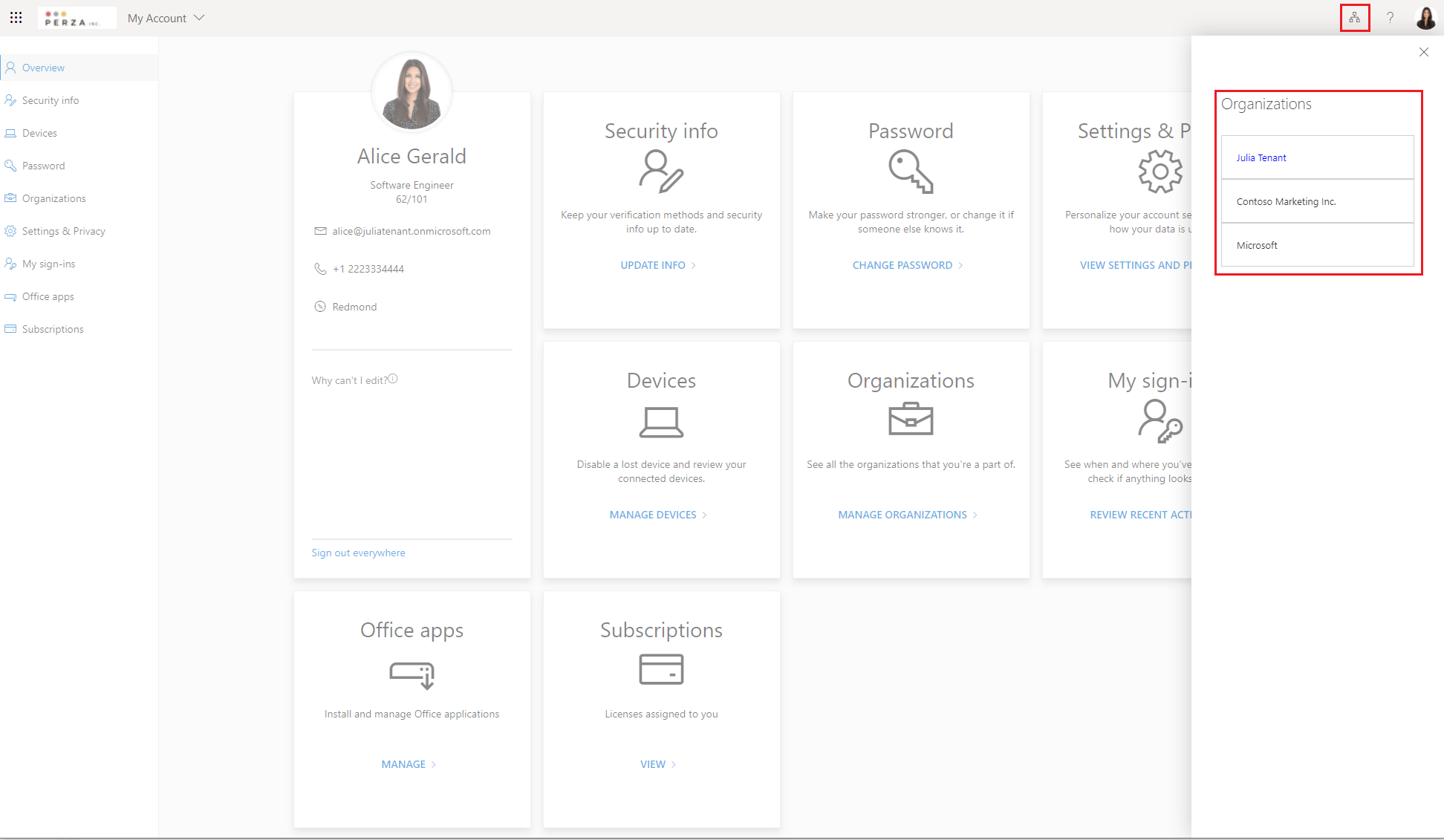Click Sign out everywhere link

(x=358, y=552)
